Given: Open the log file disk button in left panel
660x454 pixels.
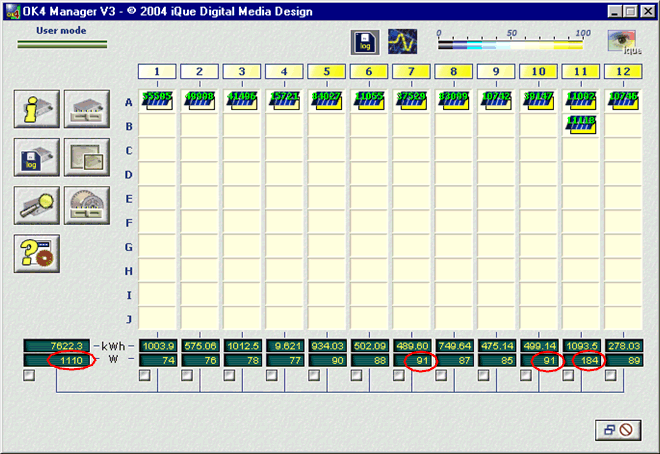Looking at the screenshot, I should [x=37, y=158].
